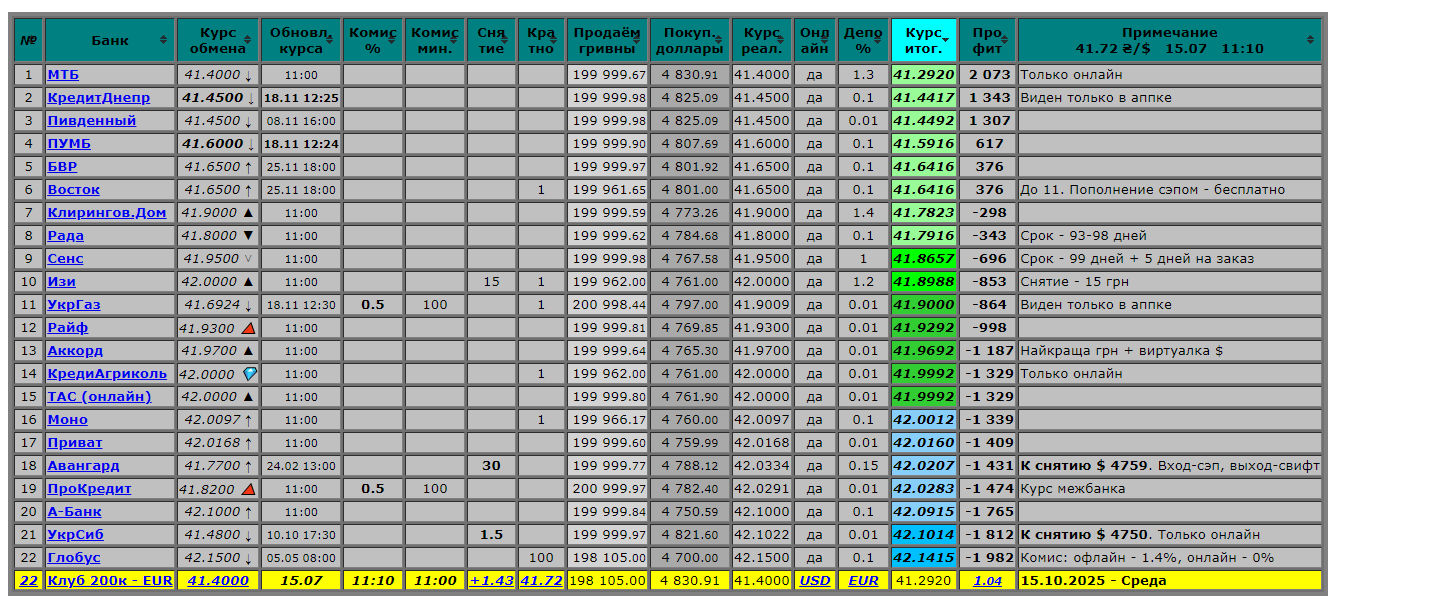Sort by Курс реал. column header
This screenshot has width=1443, height=600.
(762, 40)
